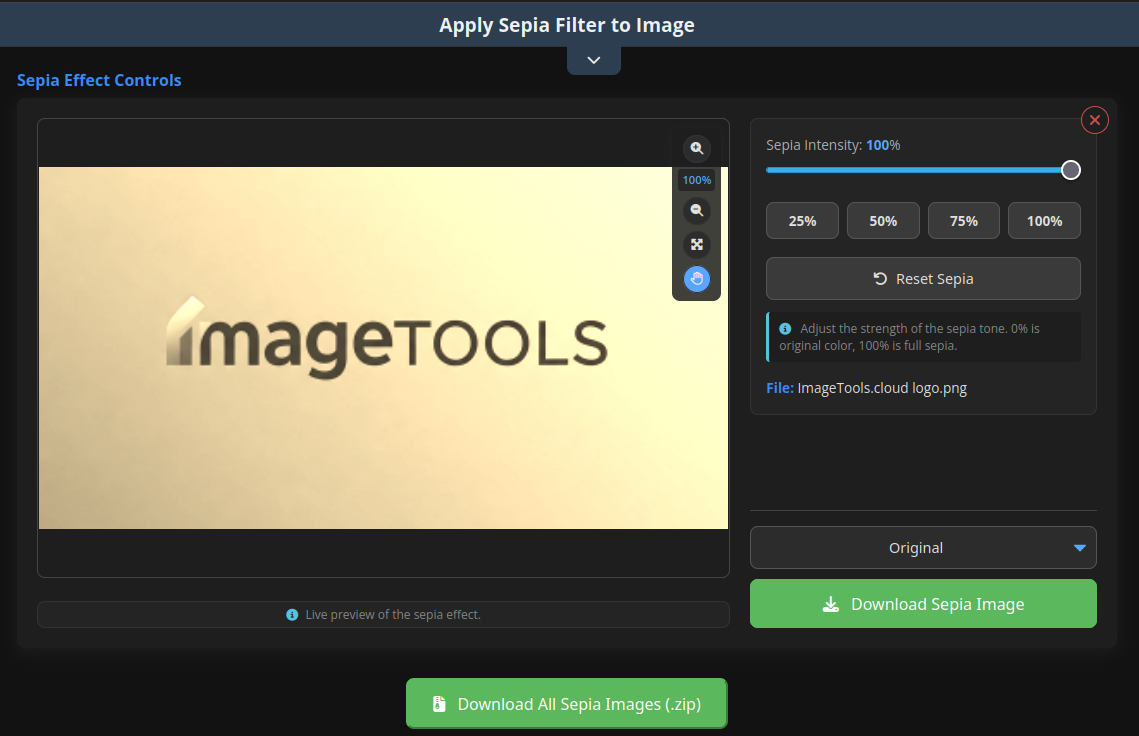Set sepia intensity to 75%
The height and width of the screenshot is (736, 1139).
coord(963,221)
